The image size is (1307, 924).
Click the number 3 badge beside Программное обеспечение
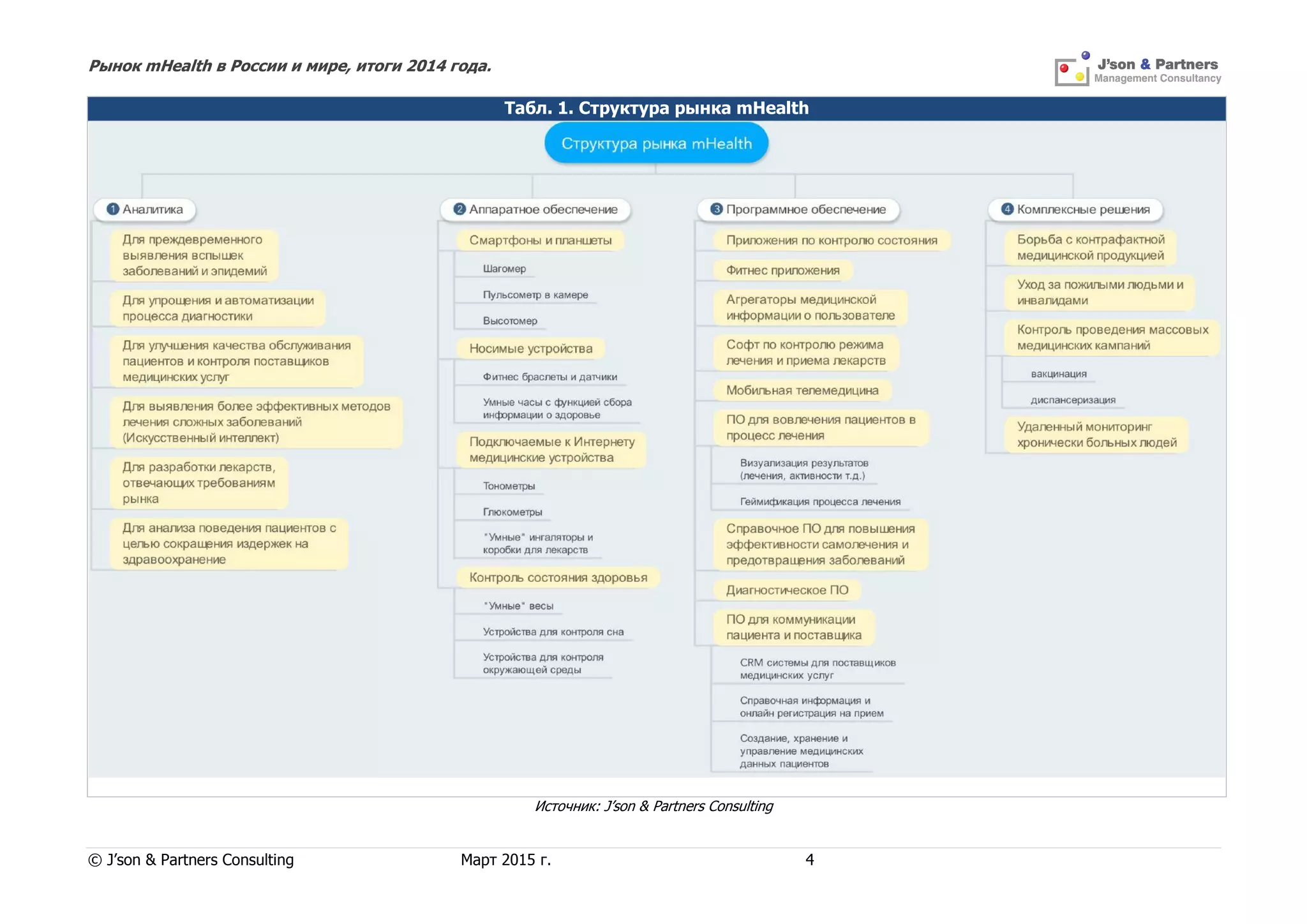717,209
